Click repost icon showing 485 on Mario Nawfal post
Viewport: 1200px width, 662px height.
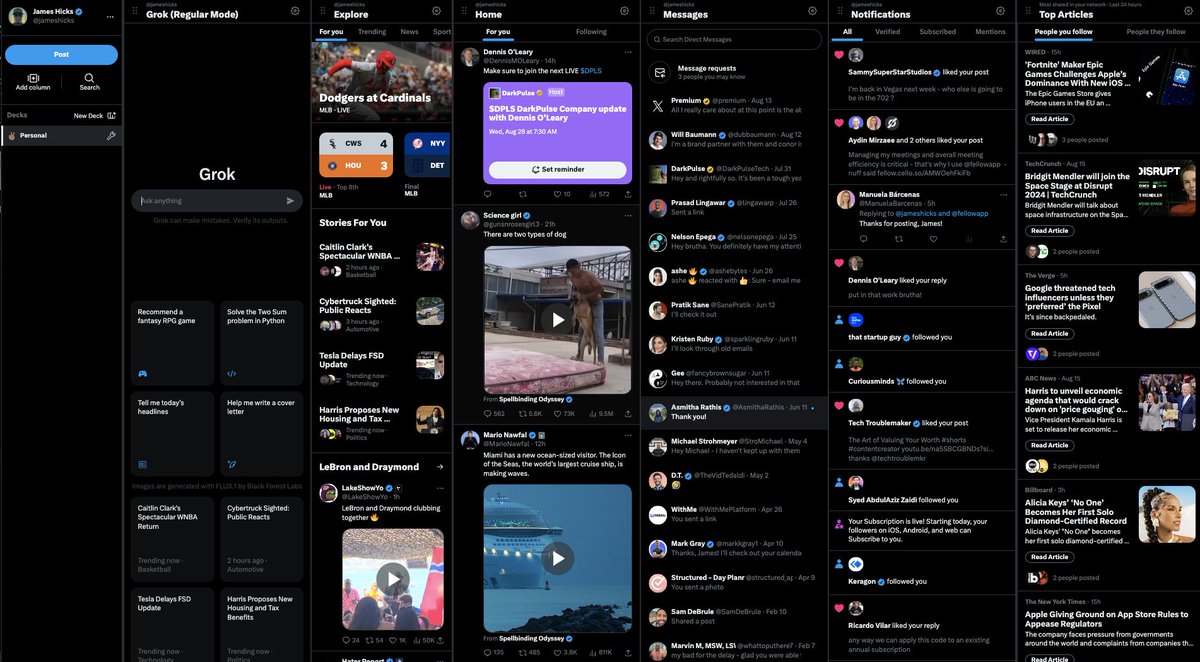coord(522,652)
